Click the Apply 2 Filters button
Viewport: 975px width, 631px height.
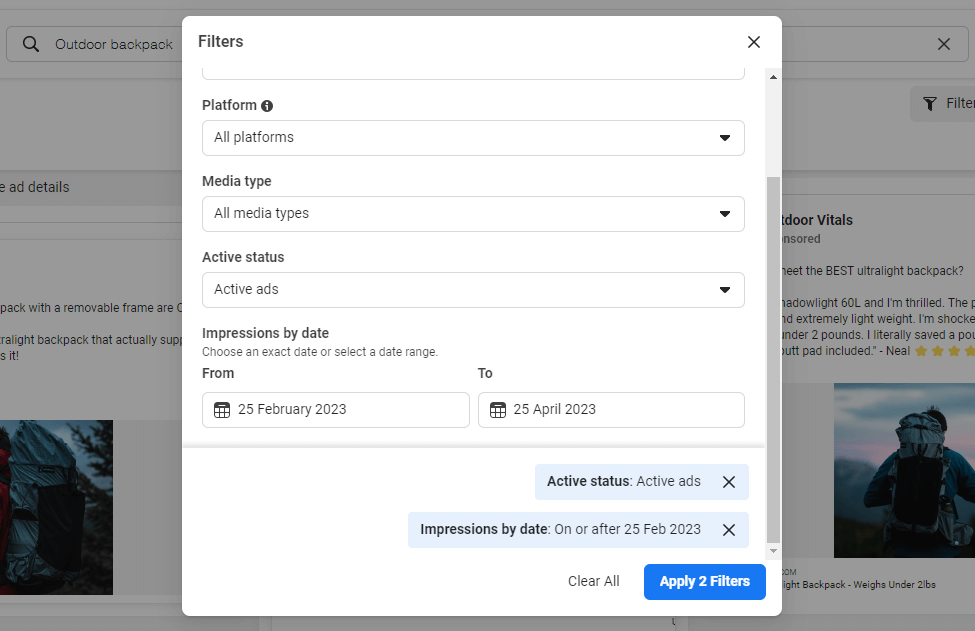[704, 581]
